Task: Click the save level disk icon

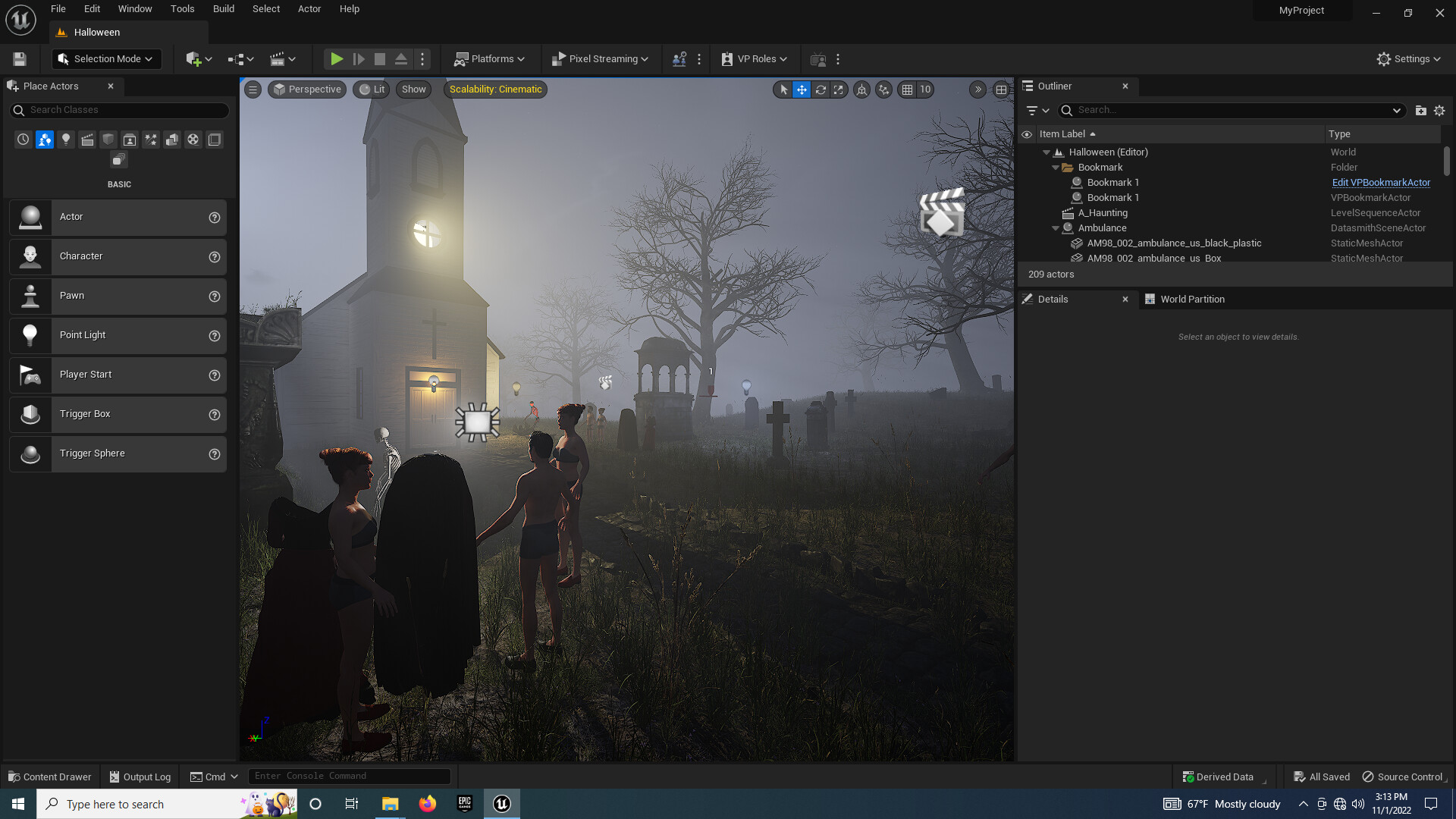Action: pos(20,59)
